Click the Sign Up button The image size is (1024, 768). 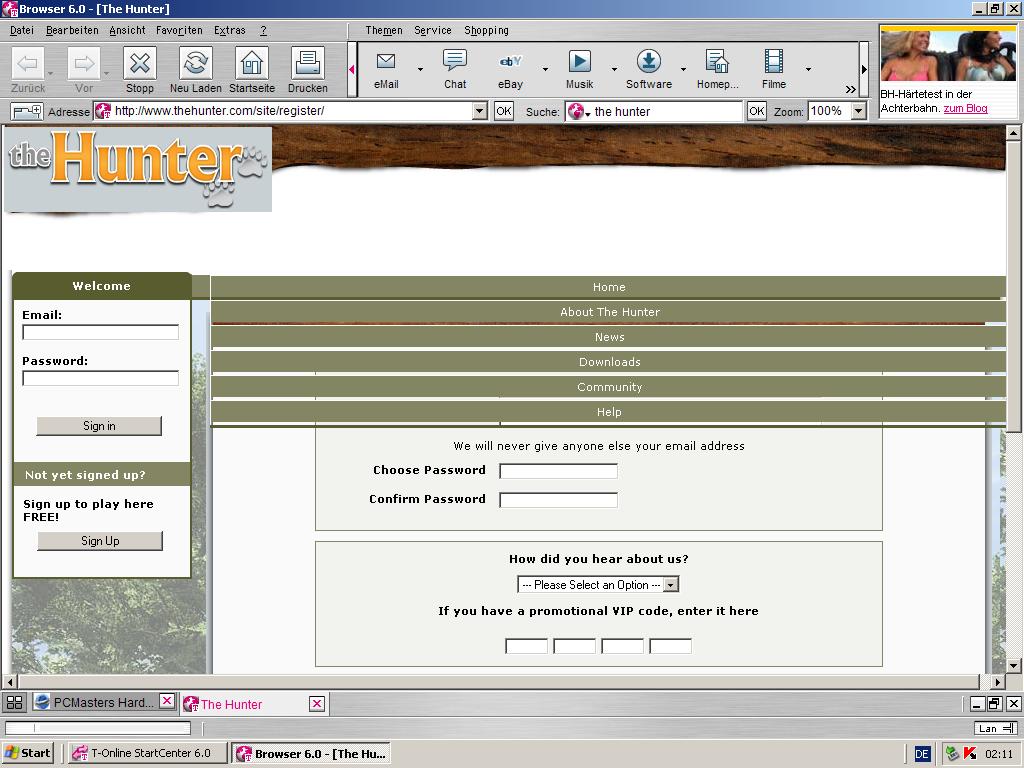point(100,541)
